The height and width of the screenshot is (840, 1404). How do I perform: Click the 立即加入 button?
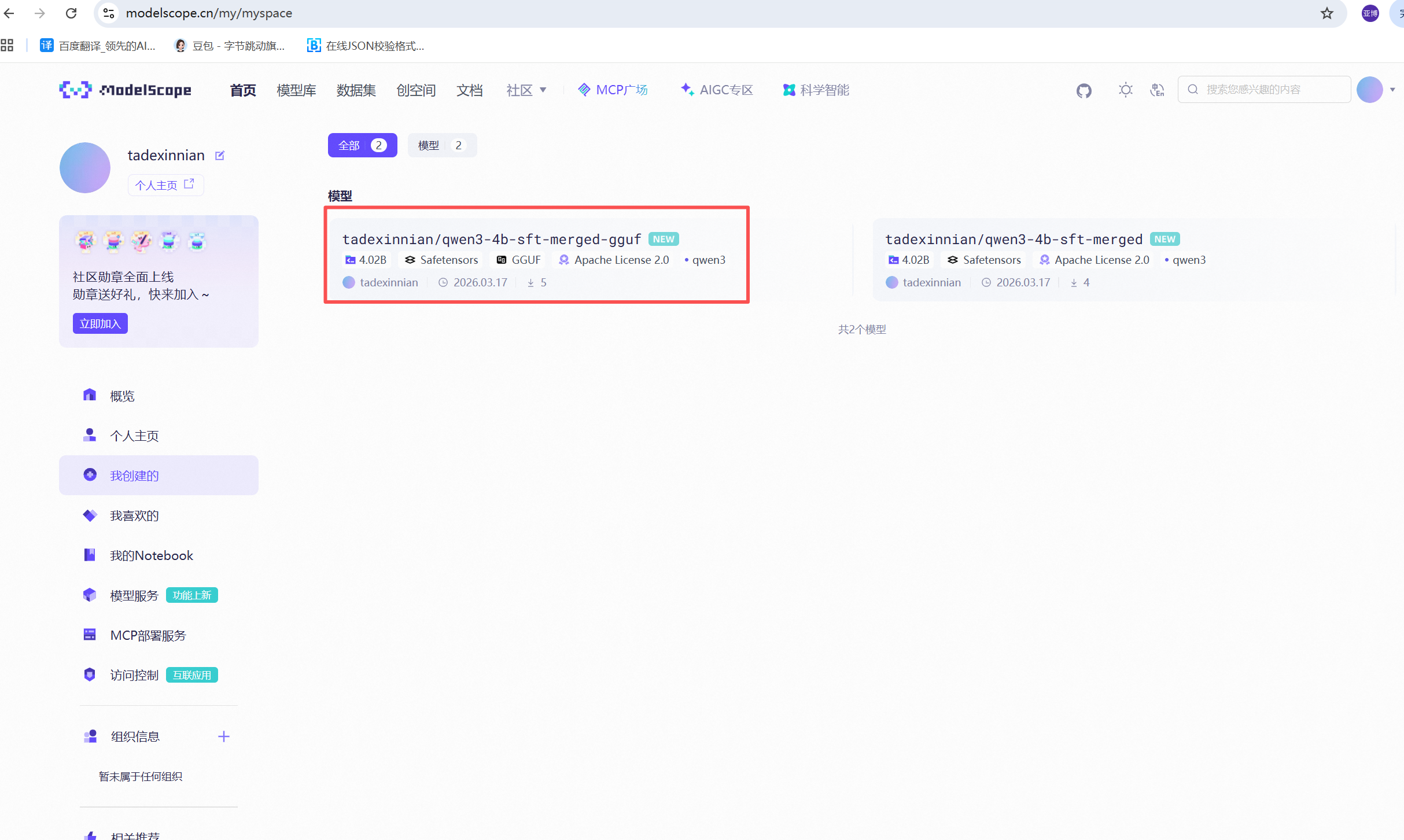[x=100, y=323]
